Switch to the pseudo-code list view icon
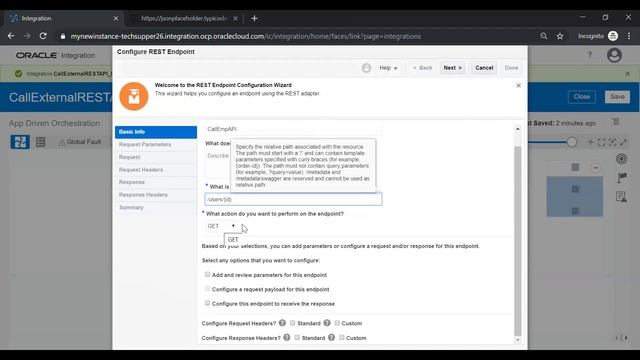This screenshot has height=360, width=640. coord(40,142)
